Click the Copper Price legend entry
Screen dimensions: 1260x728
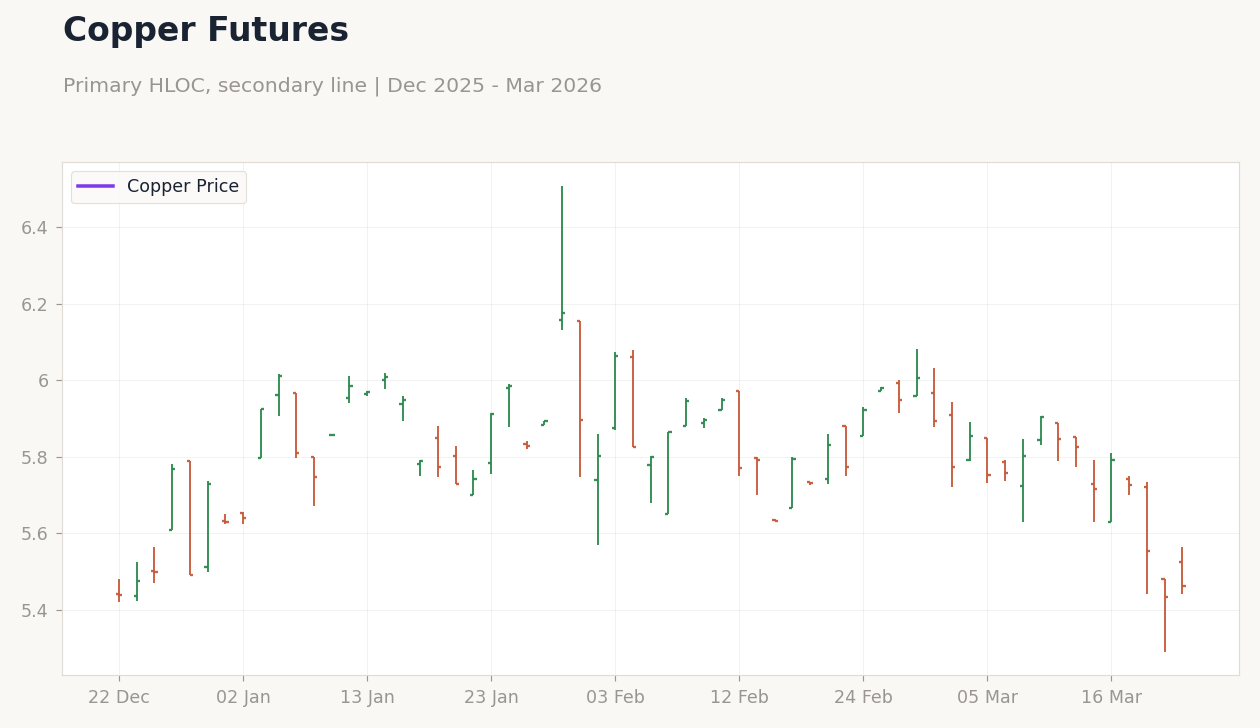click(158, 187)
